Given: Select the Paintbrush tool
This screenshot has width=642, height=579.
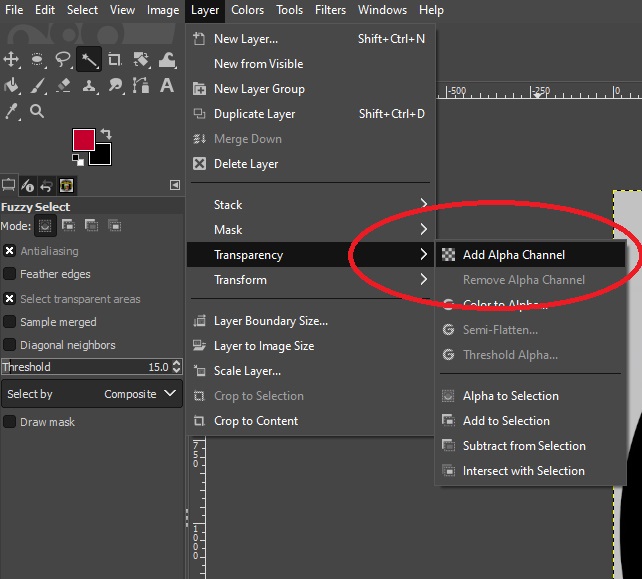Looking at the screenshot, I should coord(37,86).
